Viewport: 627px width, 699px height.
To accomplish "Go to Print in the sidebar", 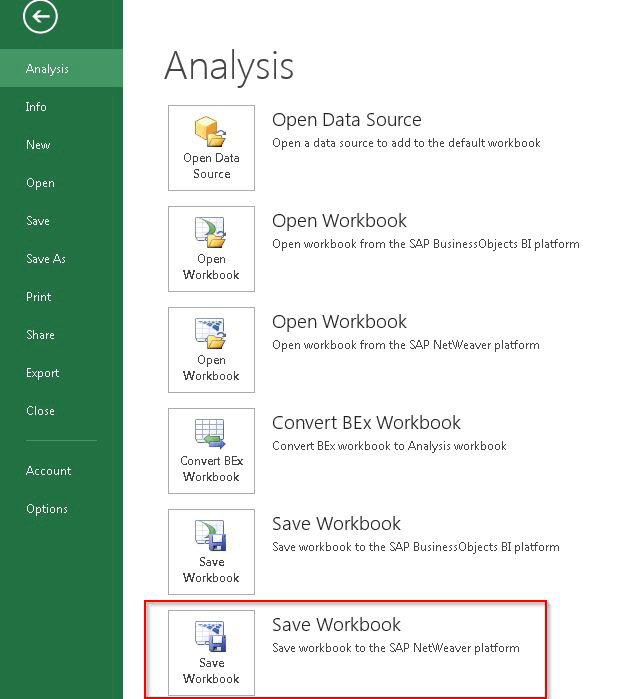I will [x=38, y=297].
